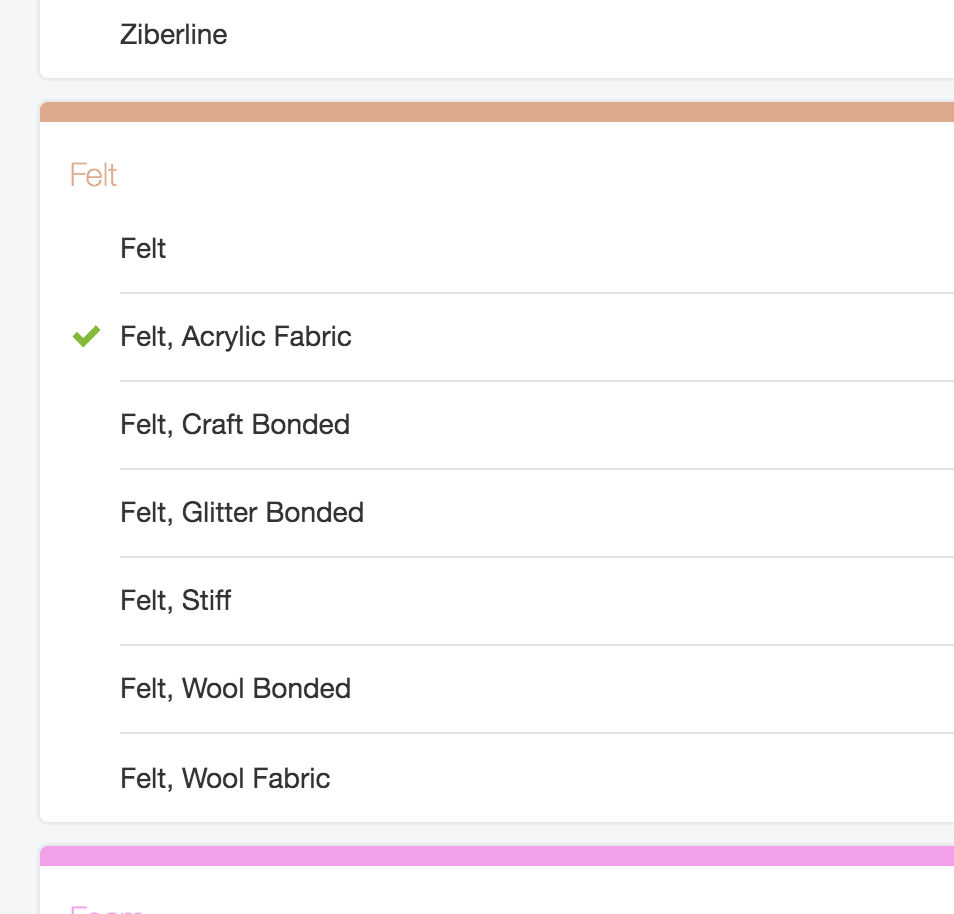Click the gray gap between Ziberline and Felt cards

coord(496,90)
